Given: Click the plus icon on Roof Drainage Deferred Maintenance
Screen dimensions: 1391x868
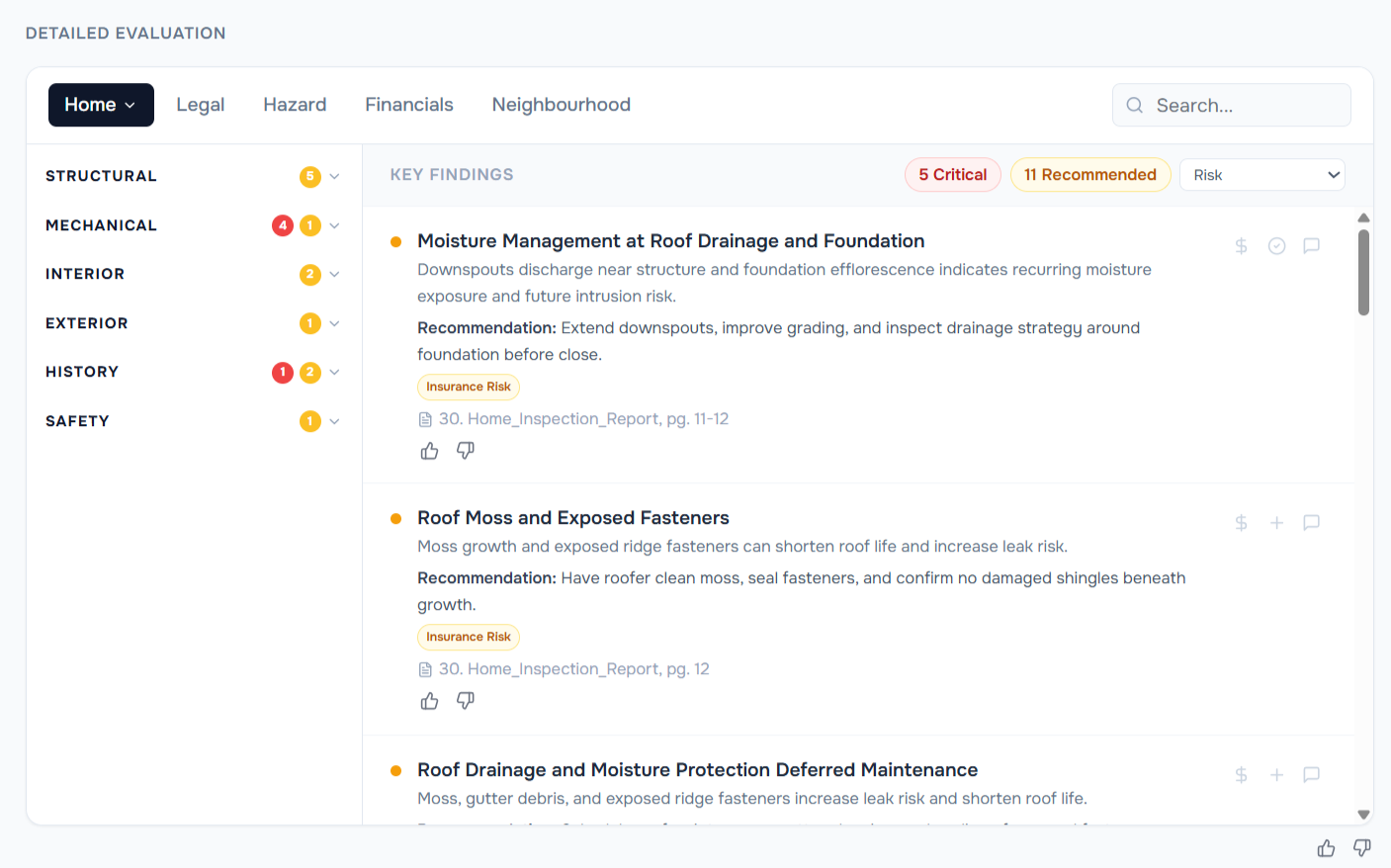Looking at the screenshot, I should click(x=1276, y=775).
